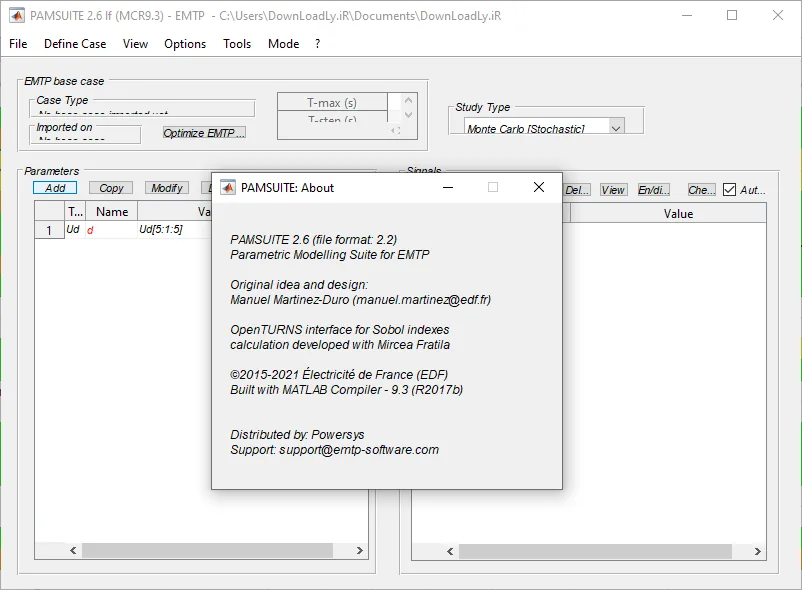Toggle the Aut... checkbox in Signals panel
This screenshot has width=802, height=590.
click(729, 190)
